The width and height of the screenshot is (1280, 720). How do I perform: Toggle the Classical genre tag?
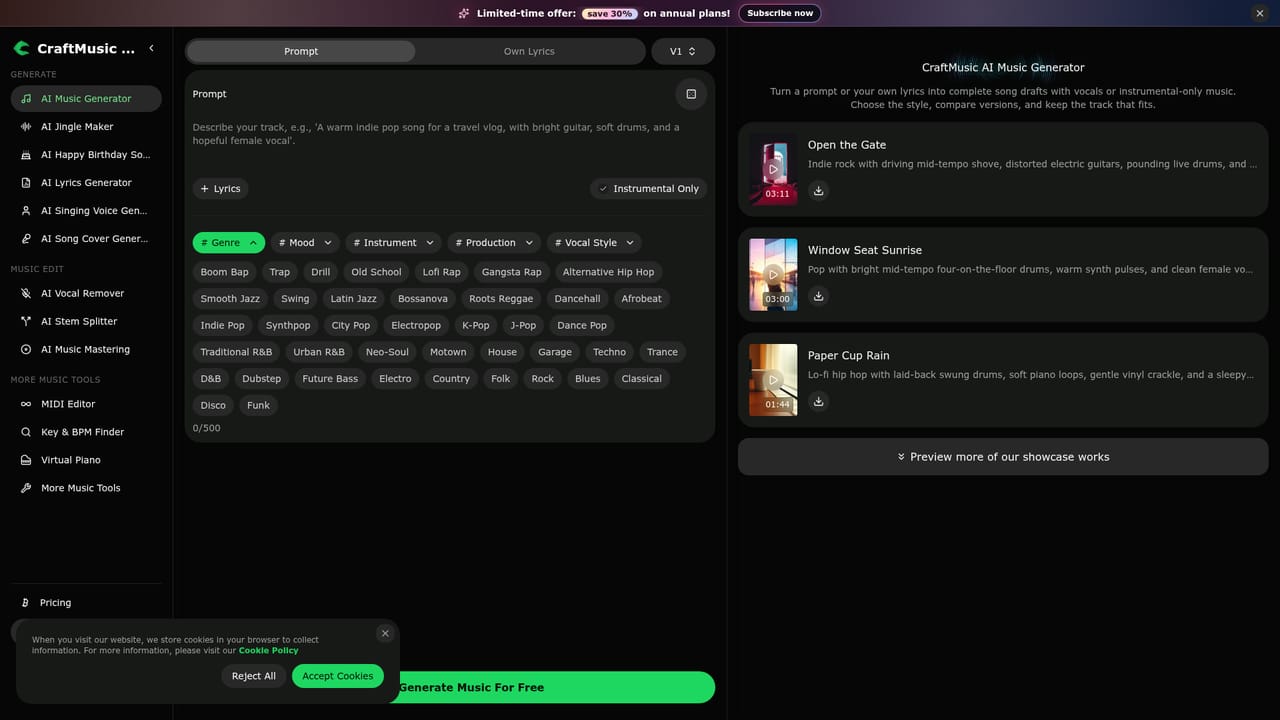642,379
